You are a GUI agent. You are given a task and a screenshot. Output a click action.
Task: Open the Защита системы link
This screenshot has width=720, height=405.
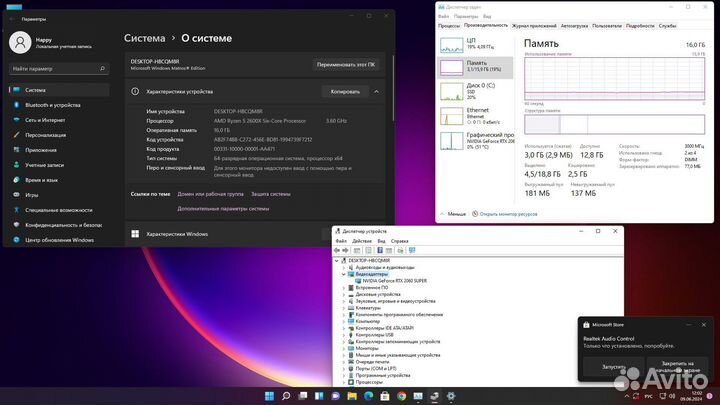270,194
